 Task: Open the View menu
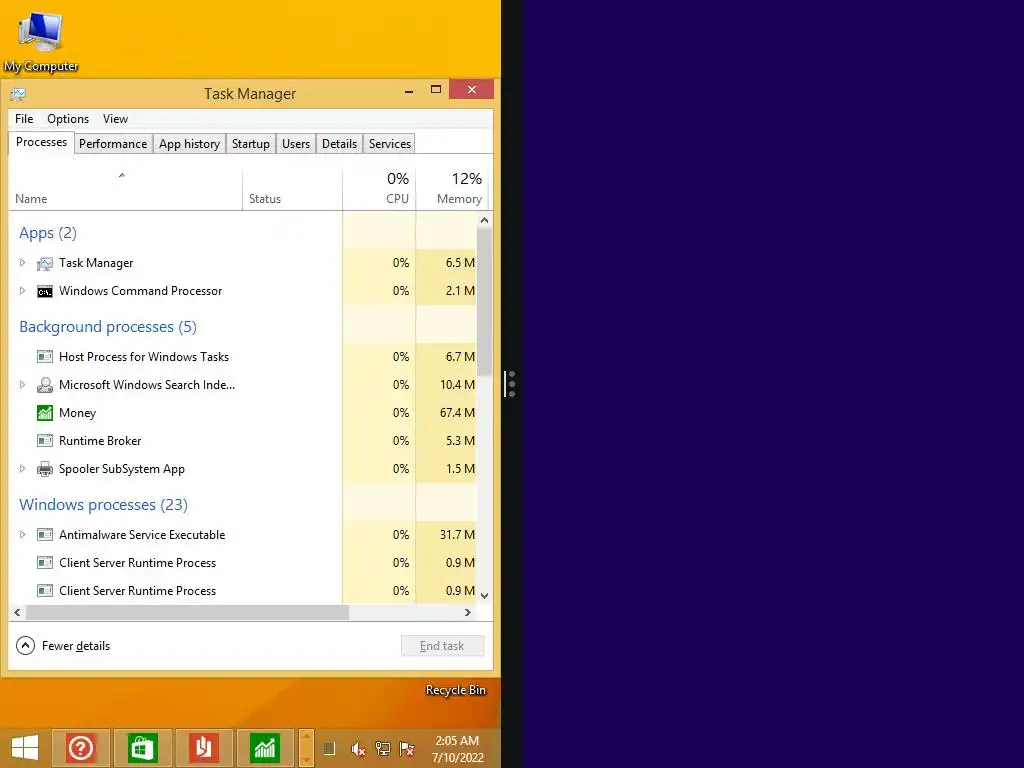click(x=115, y=119)
